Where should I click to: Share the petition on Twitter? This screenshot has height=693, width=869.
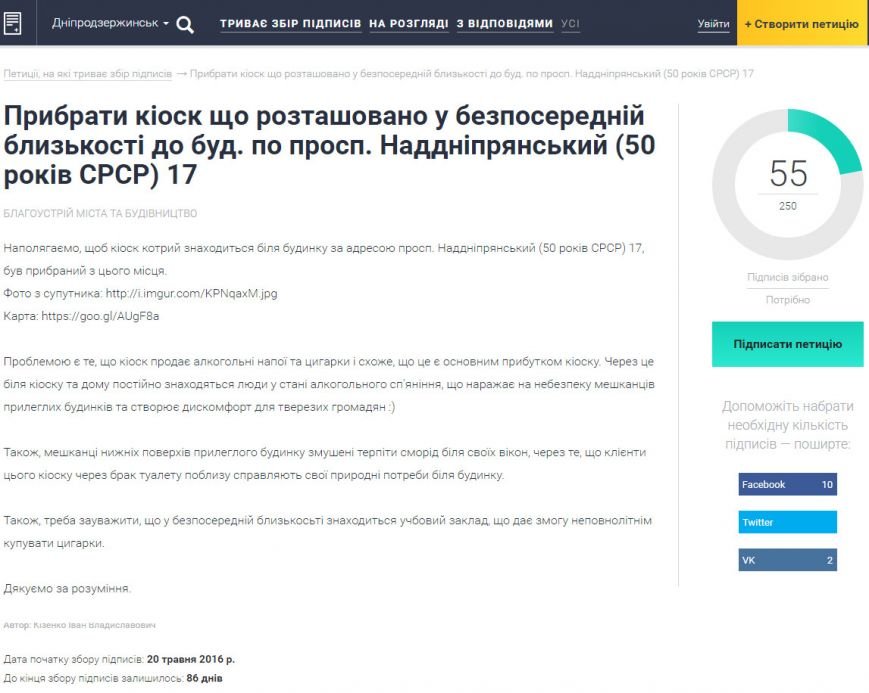(x=788, y=522)
